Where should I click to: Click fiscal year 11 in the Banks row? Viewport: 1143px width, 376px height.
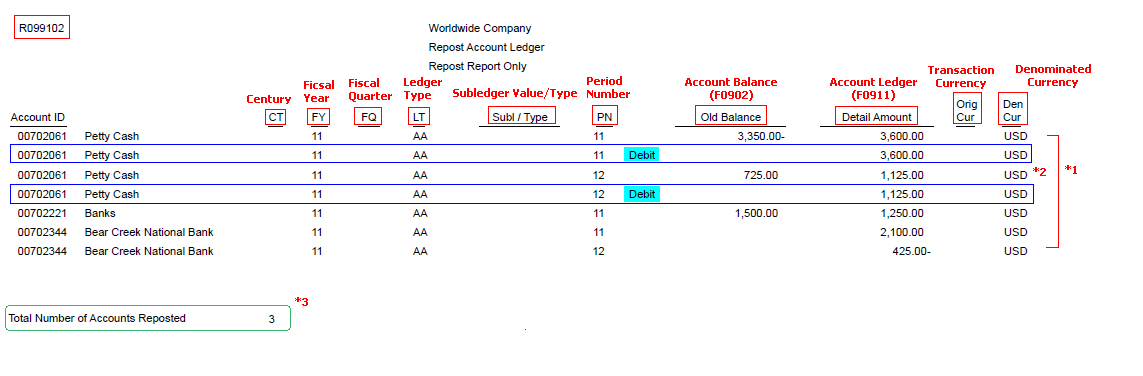click(x=317, y=214)
